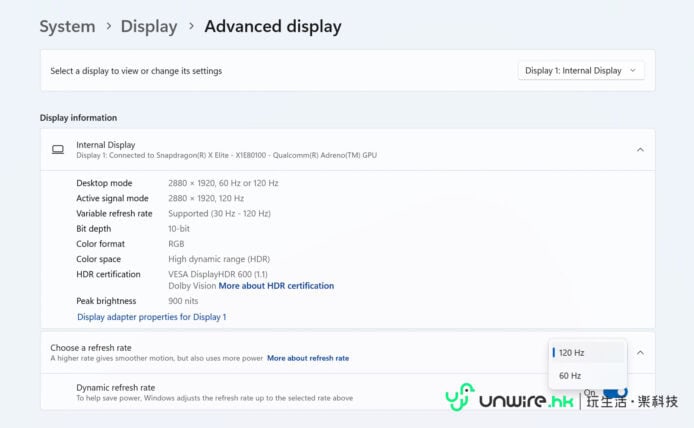Open the Display 1: Internal Display dropdown

coord(581,71)
